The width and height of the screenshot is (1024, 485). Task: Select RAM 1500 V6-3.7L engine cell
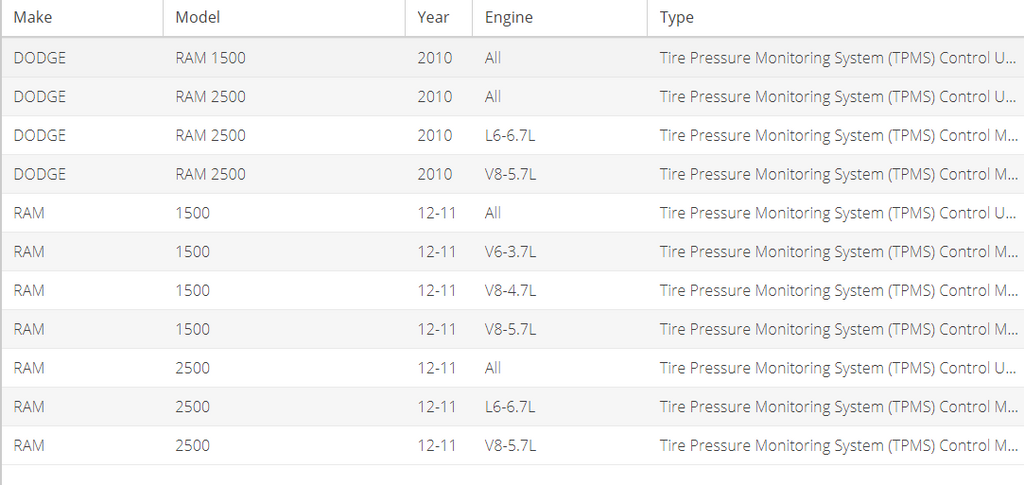(510, 252)
